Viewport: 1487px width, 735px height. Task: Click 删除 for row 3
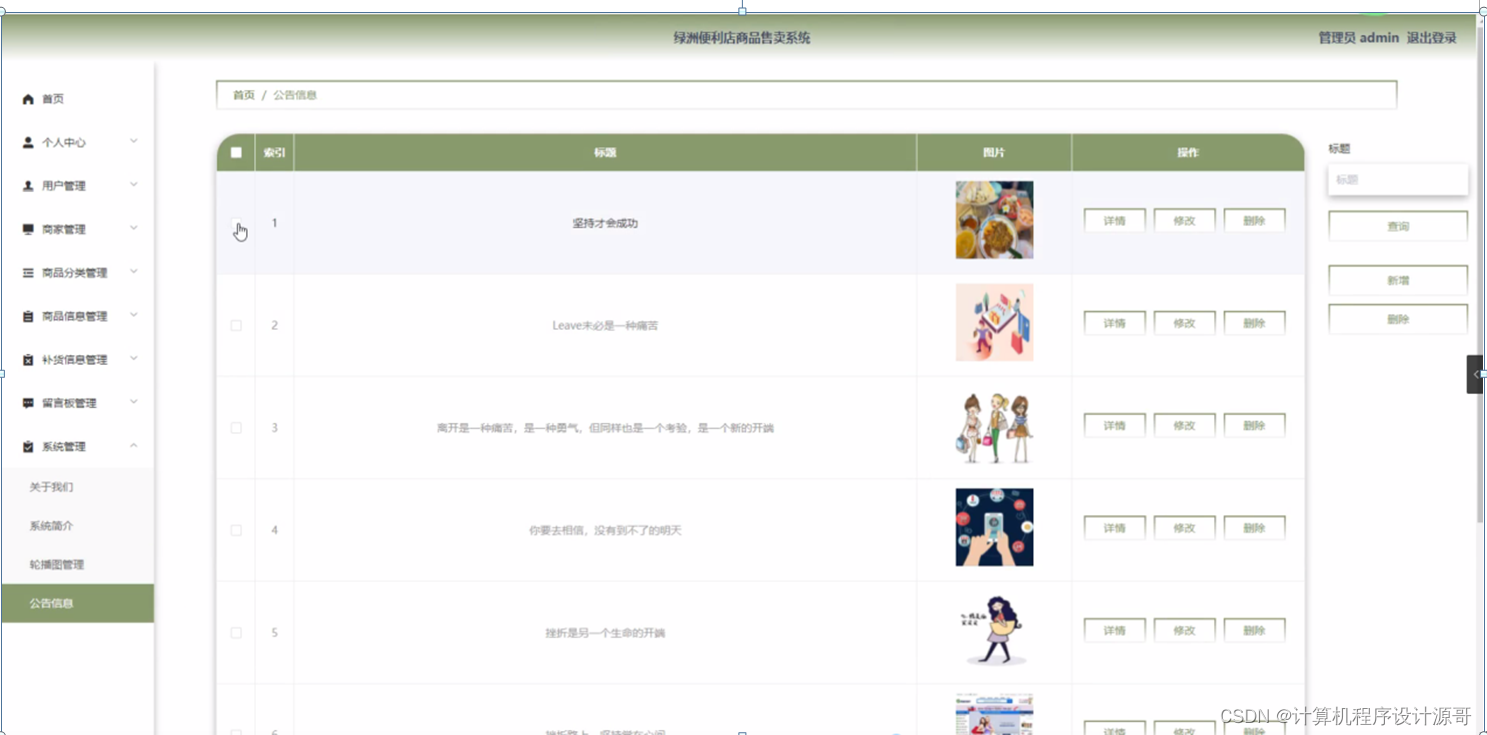1255,426
